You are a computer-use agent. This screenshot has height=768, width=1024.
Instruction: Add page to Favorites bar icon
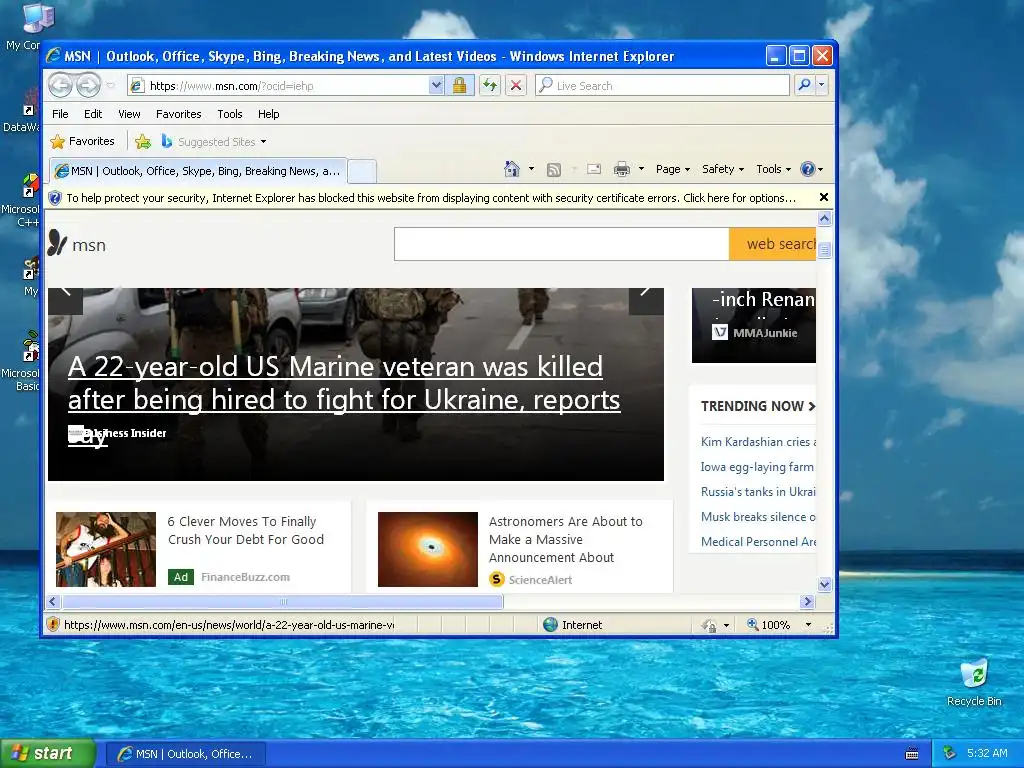point(142,141)
